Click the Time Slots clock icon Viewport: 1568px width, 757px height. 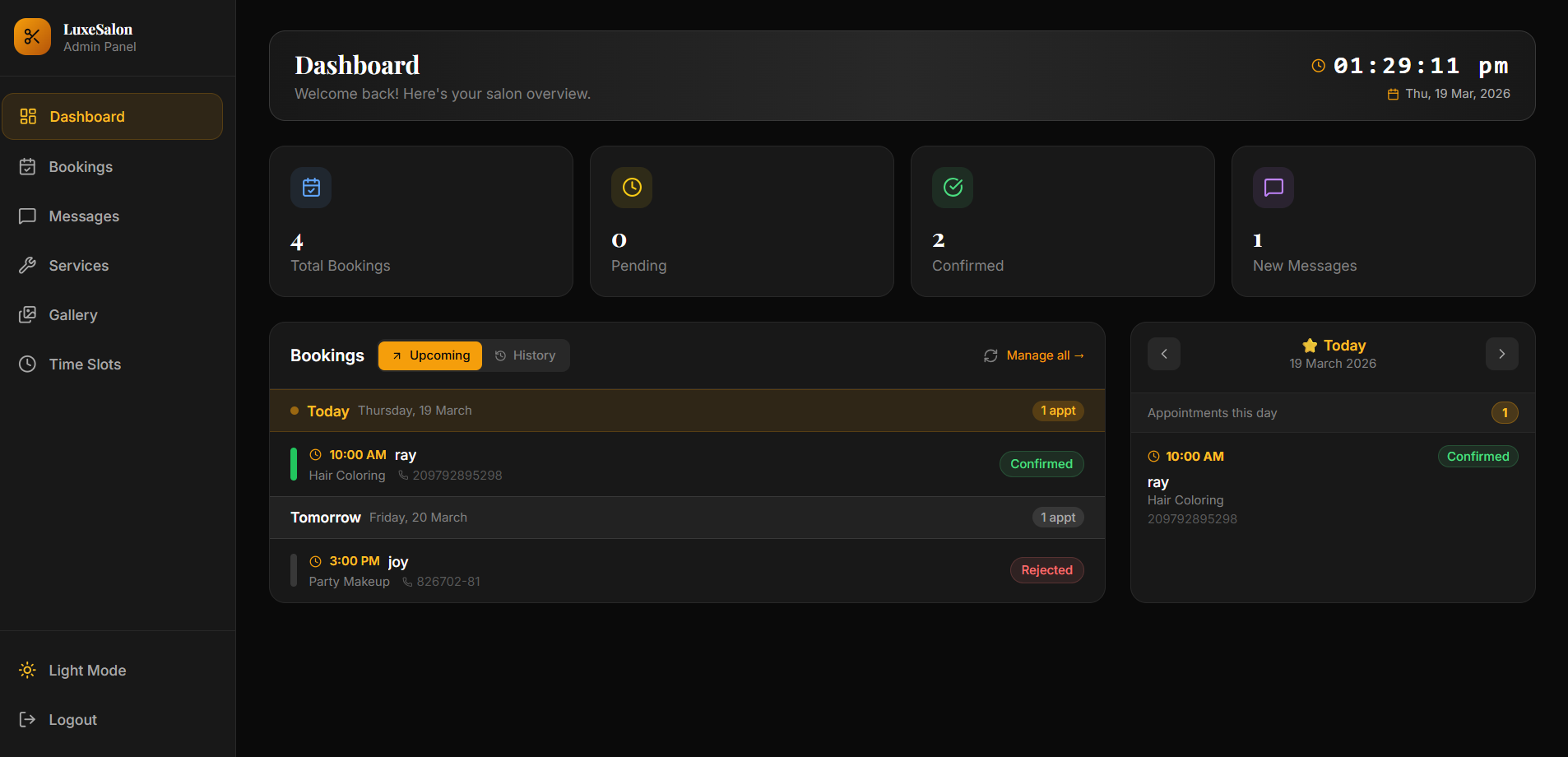[x=28, y=365]
